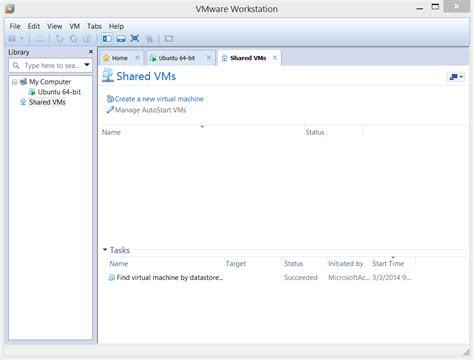Select the Shared VMs tab
This screenshot has width=474, height=360.
pyautogui.click(x=248, y=58)
